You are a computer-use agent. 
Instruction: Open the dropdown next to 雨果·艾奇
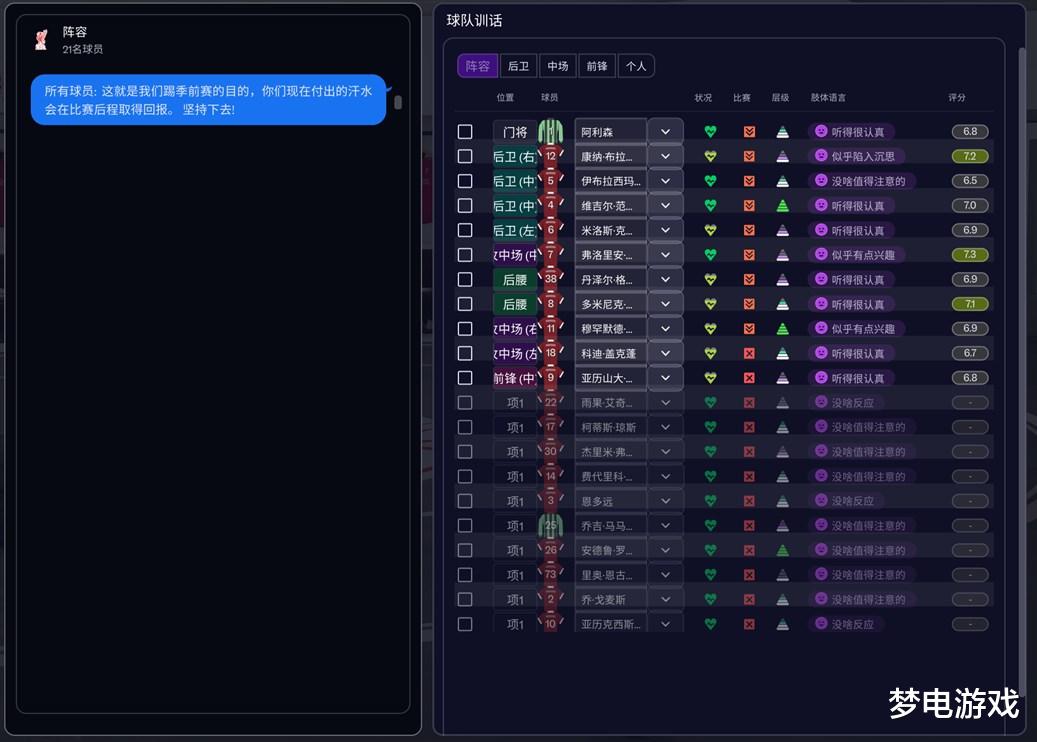click(x=665, y=402)
